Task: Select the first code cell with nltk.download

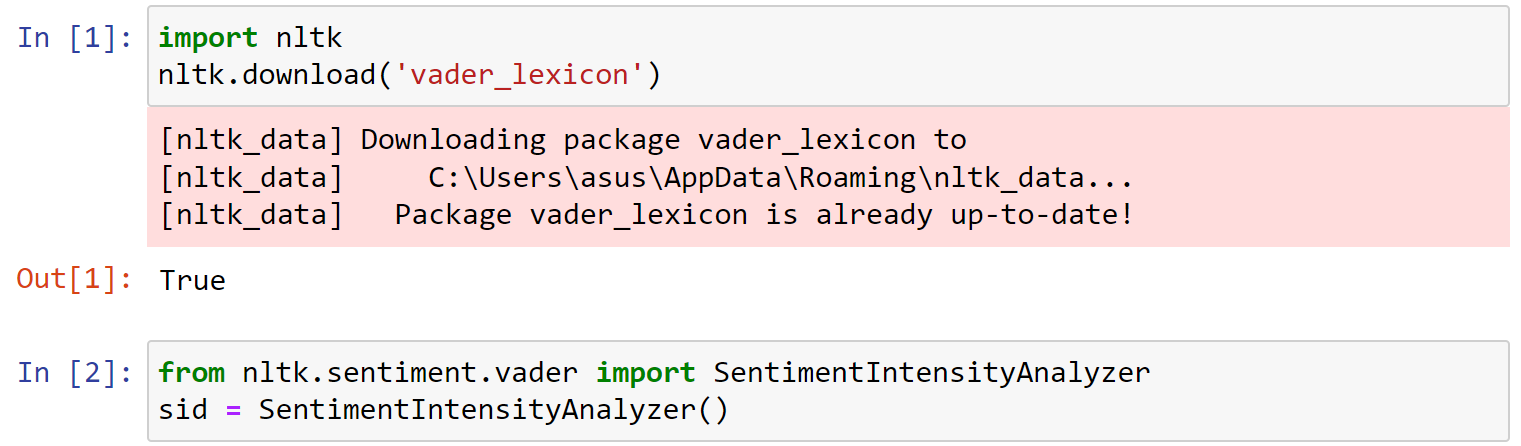Action: (828, 56)
